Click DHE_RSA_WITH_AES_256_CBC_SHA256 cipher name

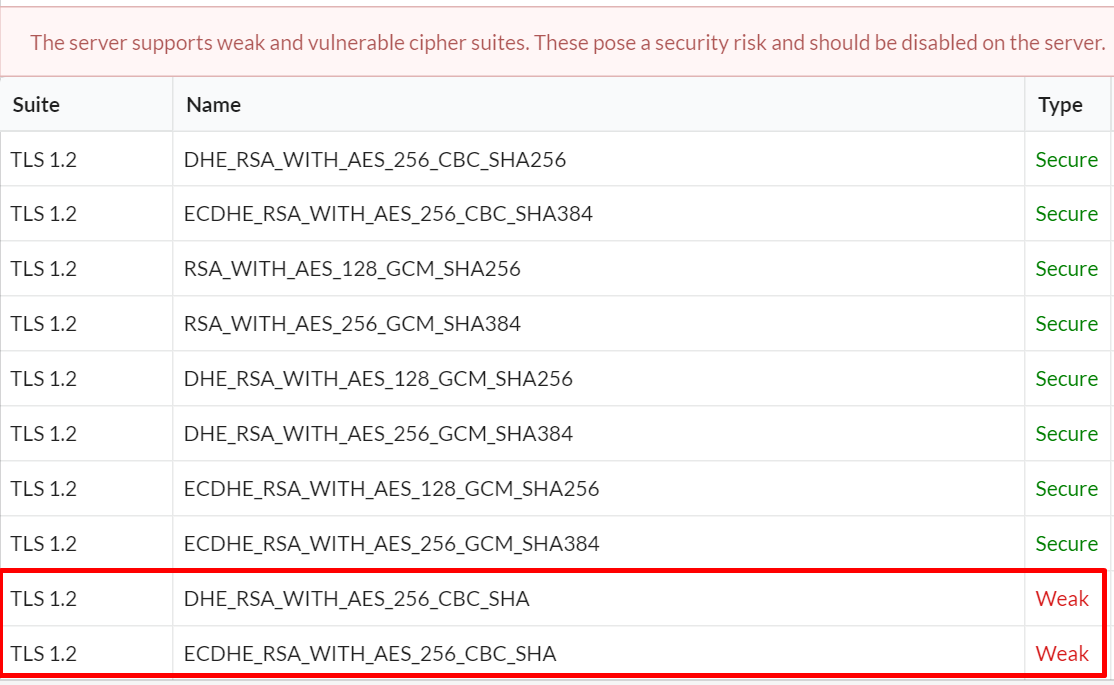click(x=374, y=160)
